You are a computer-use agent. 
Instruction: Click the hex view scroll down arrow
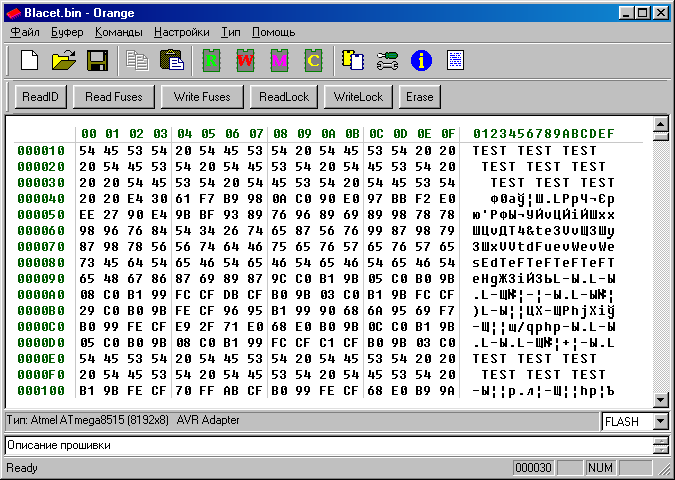(x=660, y=400)
